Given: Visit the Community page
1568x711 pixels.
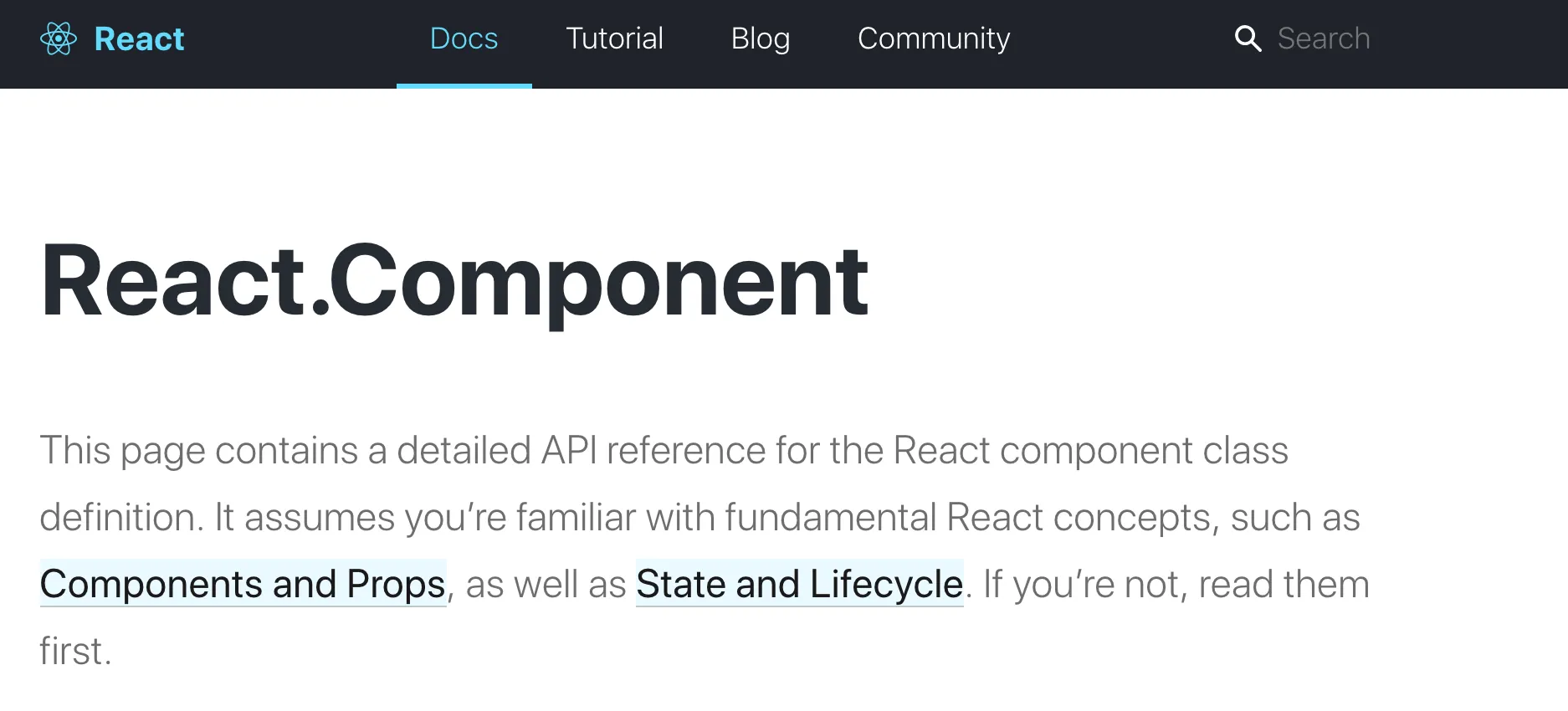Looking at the screenshot, I should click(934, 38).
